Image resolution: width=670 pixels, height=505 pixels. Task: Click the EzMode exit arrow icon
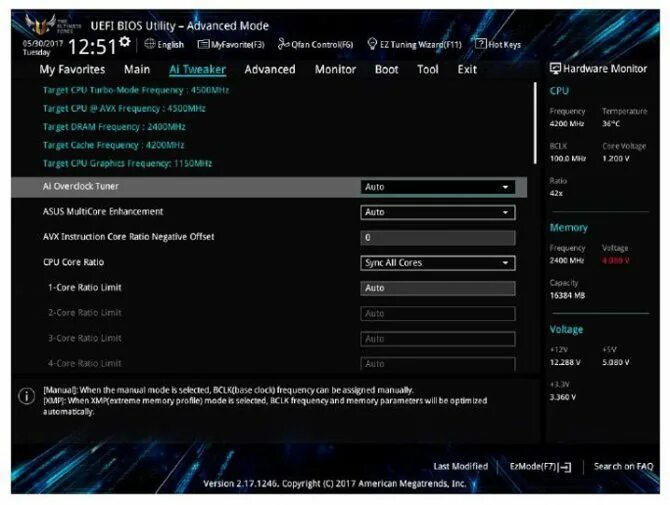565,467
